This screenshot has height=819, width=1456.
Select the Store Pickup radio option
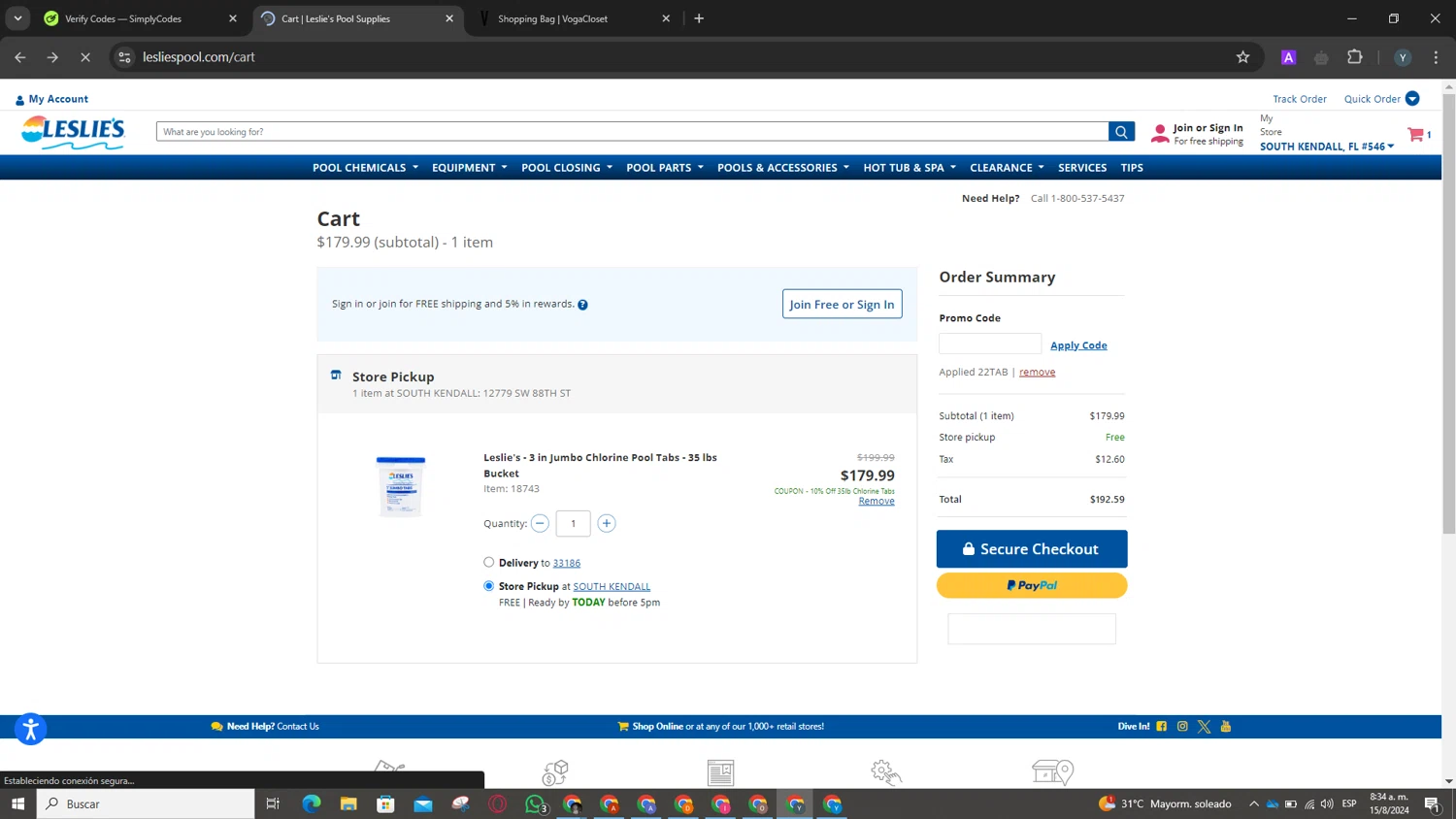(489, 586)
